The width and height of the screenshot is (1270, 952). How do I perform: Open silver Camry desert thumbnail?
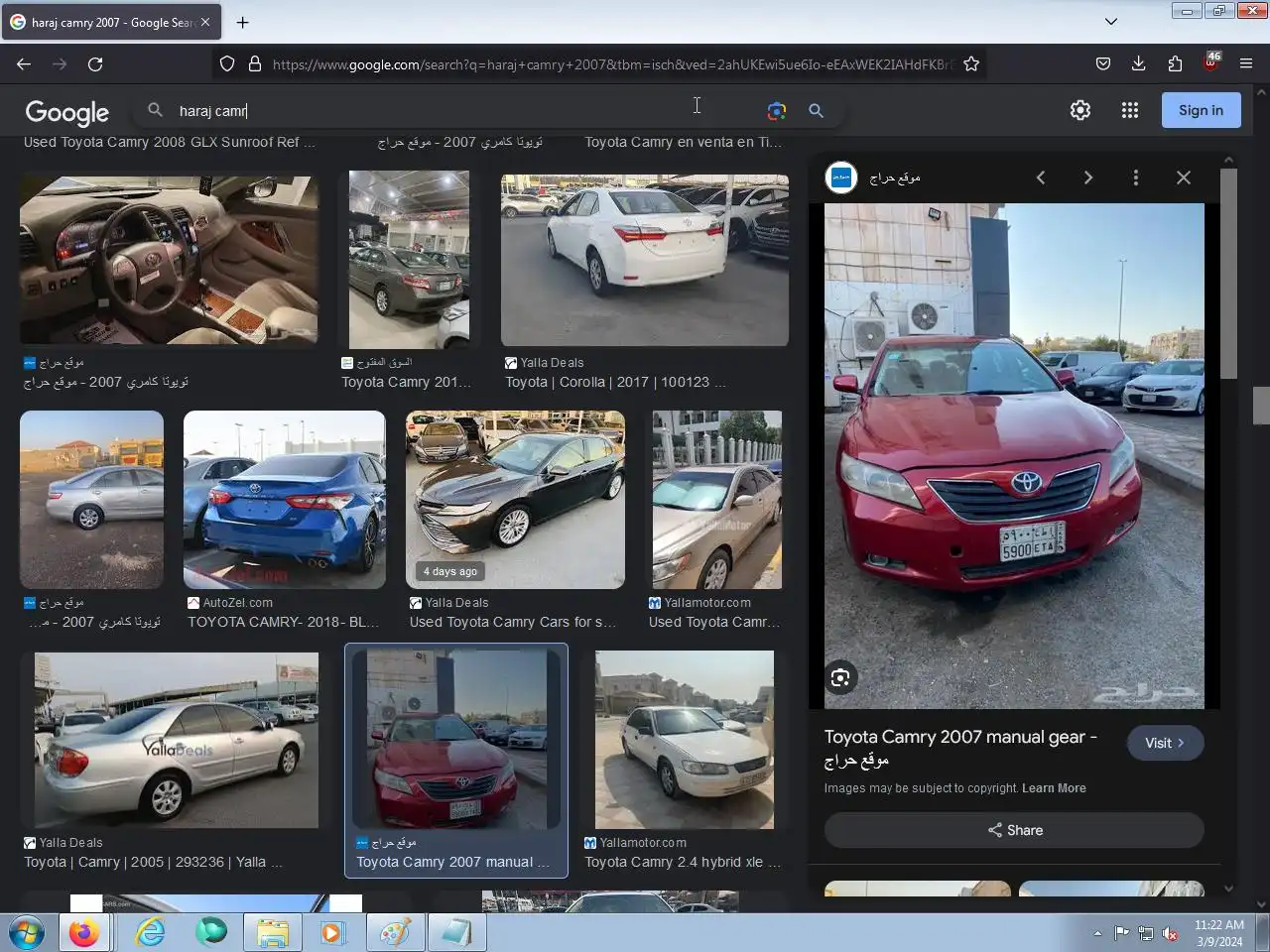tap(91, 500)
